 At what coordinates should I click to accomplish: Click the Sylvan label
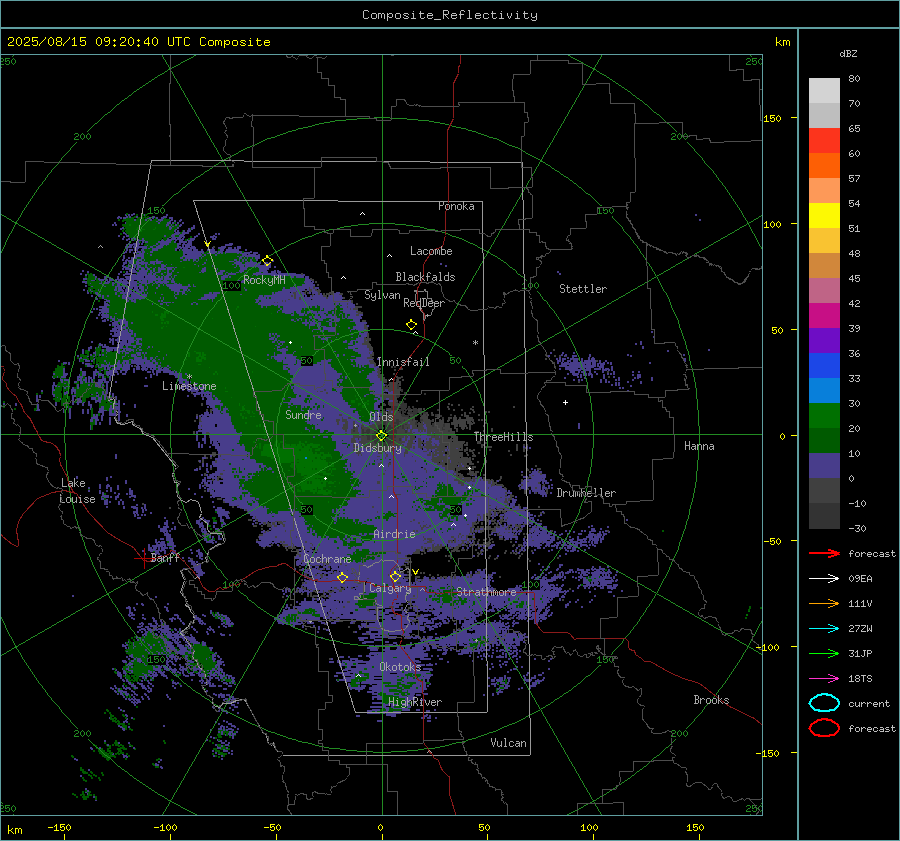[x=382, y=295]
